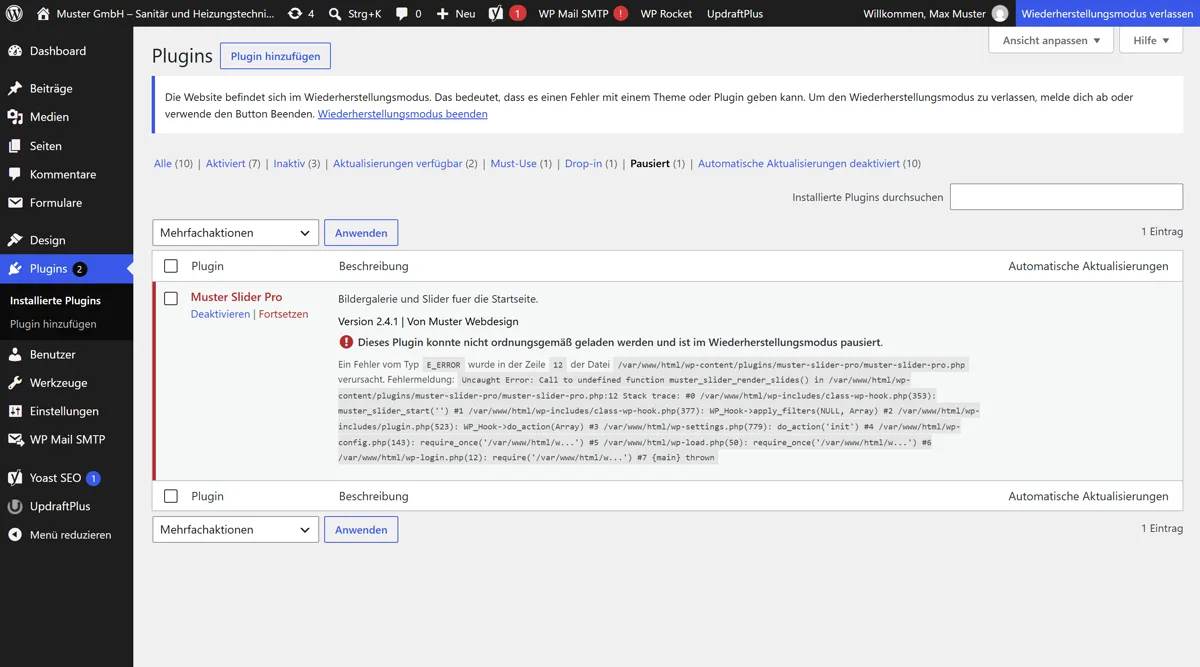Click the Muster Slider Pro plugin name
Image resolution: width=1200 pixels, height=667 pixels.
[x=236, y=297]
